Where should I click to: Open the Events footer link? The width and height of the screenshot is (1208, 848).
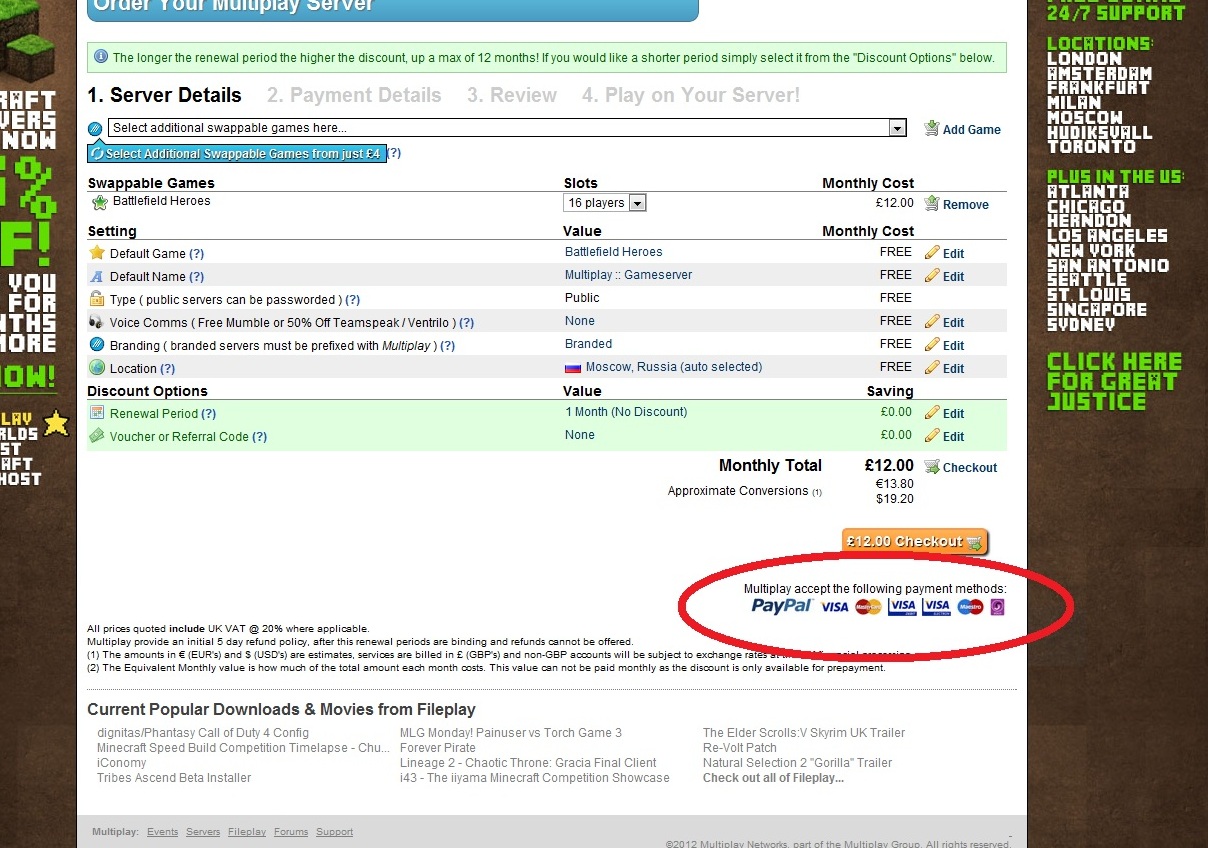point(162,832)
